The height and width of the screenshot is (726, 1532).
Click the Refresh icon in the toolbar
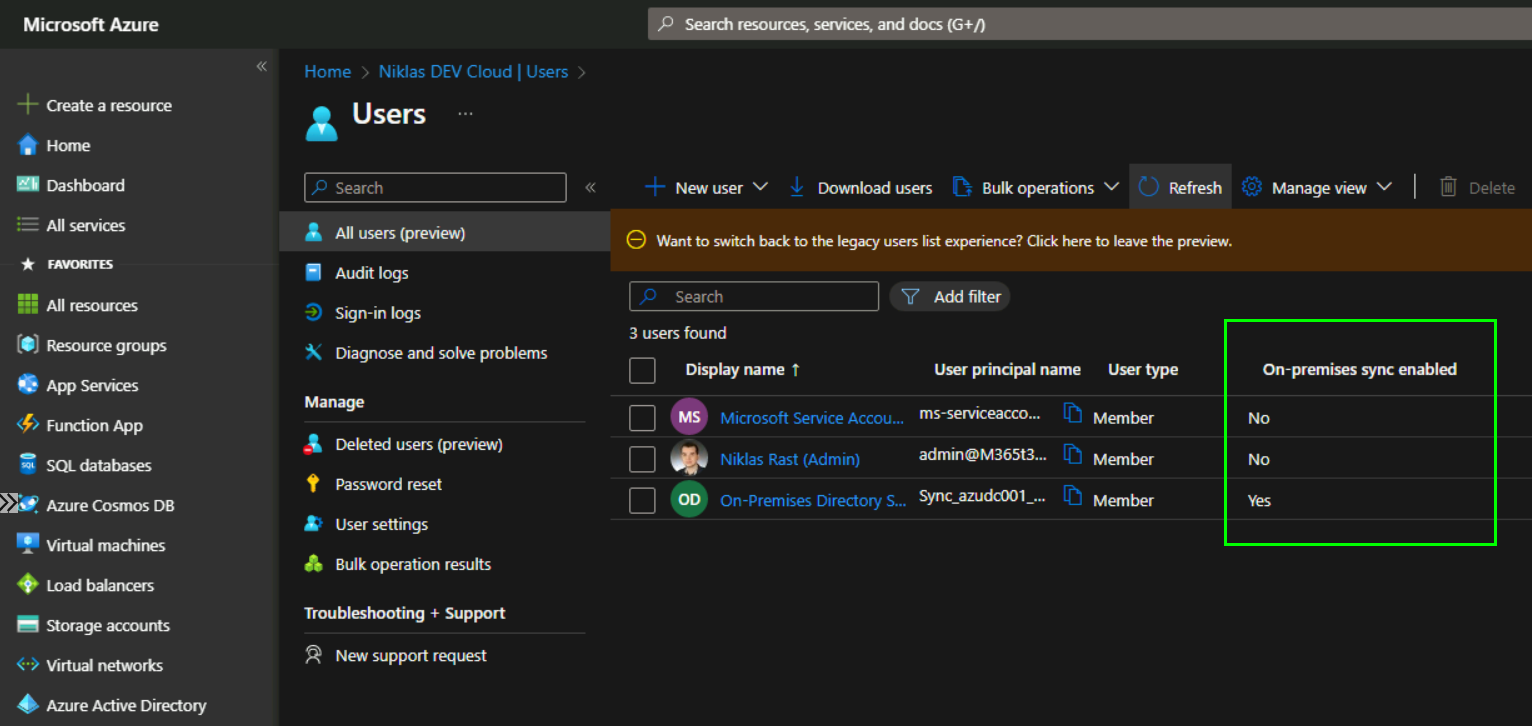(1149, 187)
